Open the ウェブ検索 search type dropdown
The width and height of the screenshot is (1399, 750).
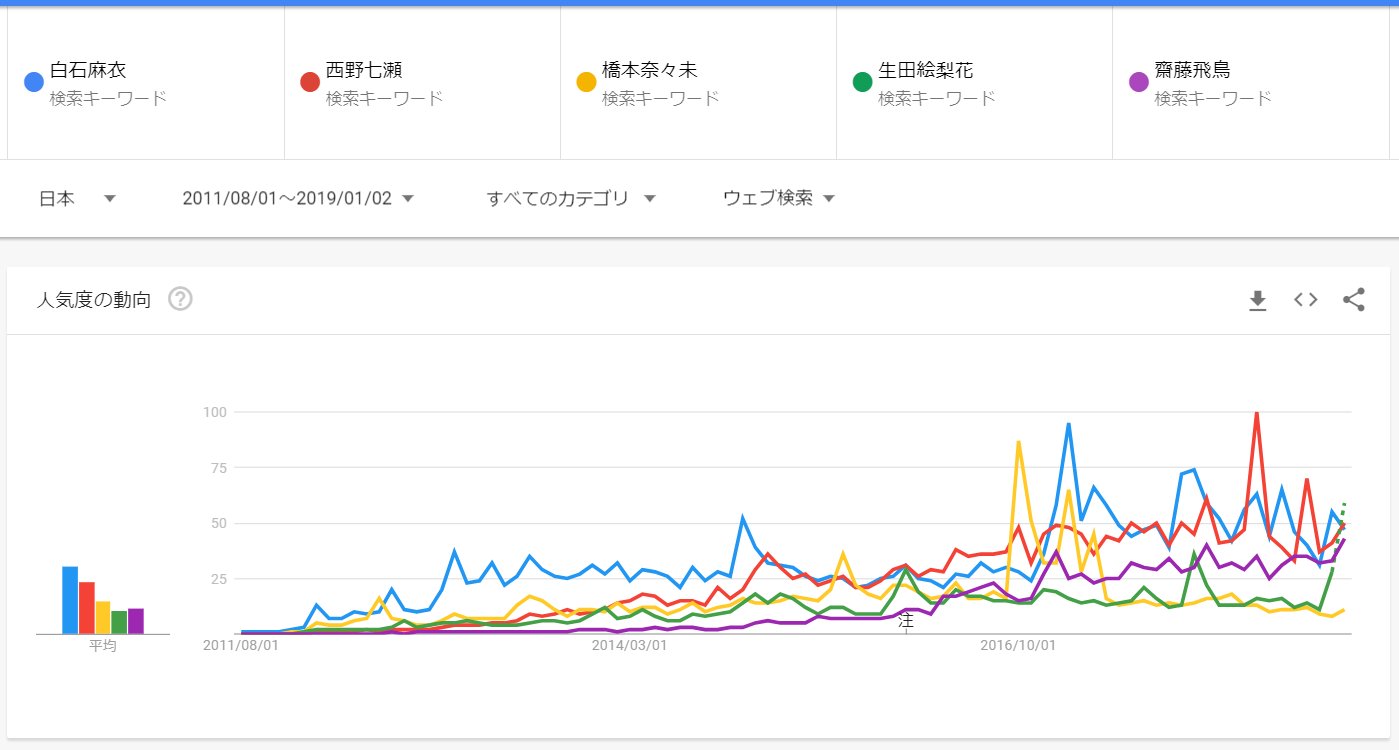(778, 199)
